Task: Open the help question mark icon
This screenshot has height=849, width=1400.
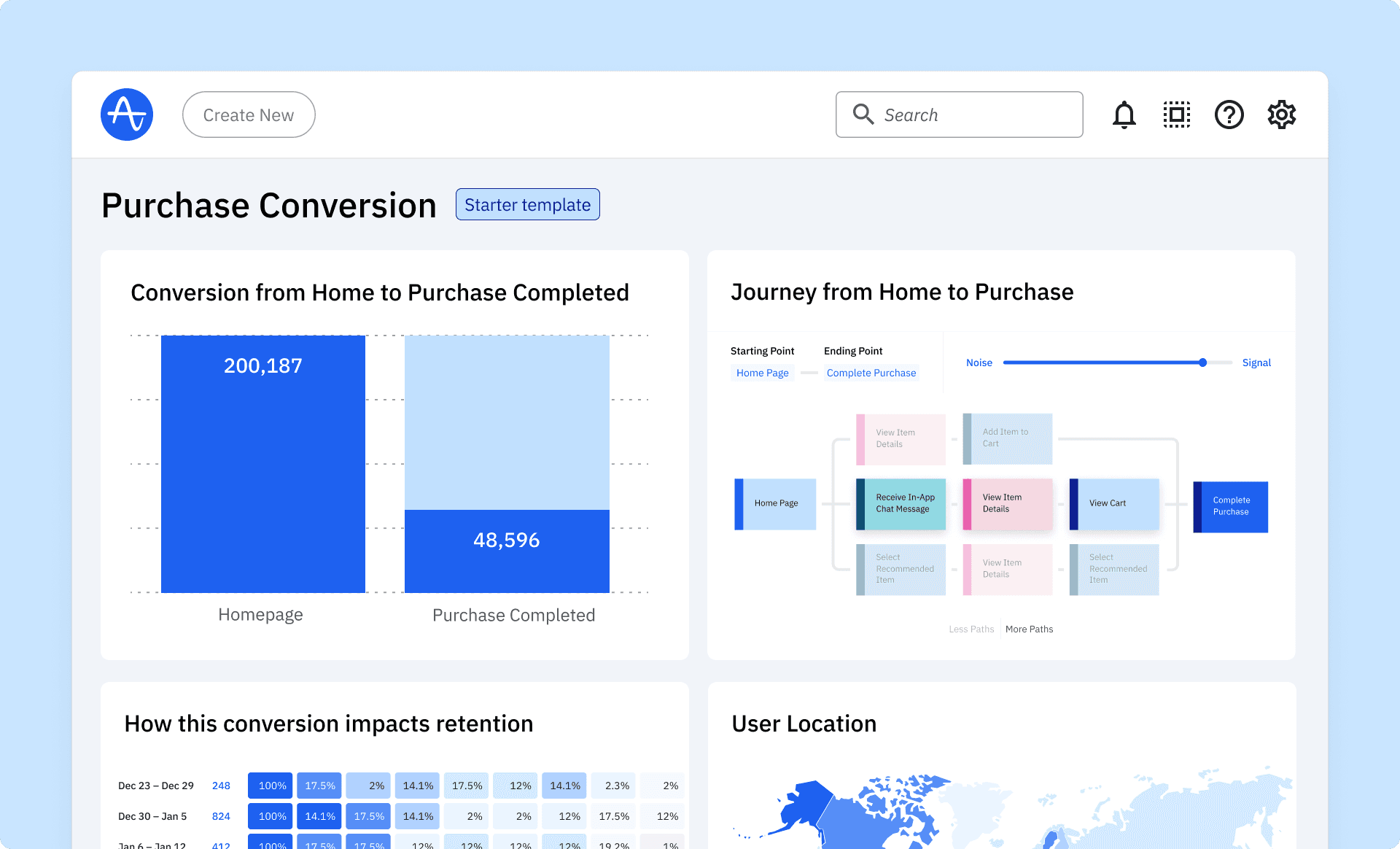Action: [x=1229, y=115]
